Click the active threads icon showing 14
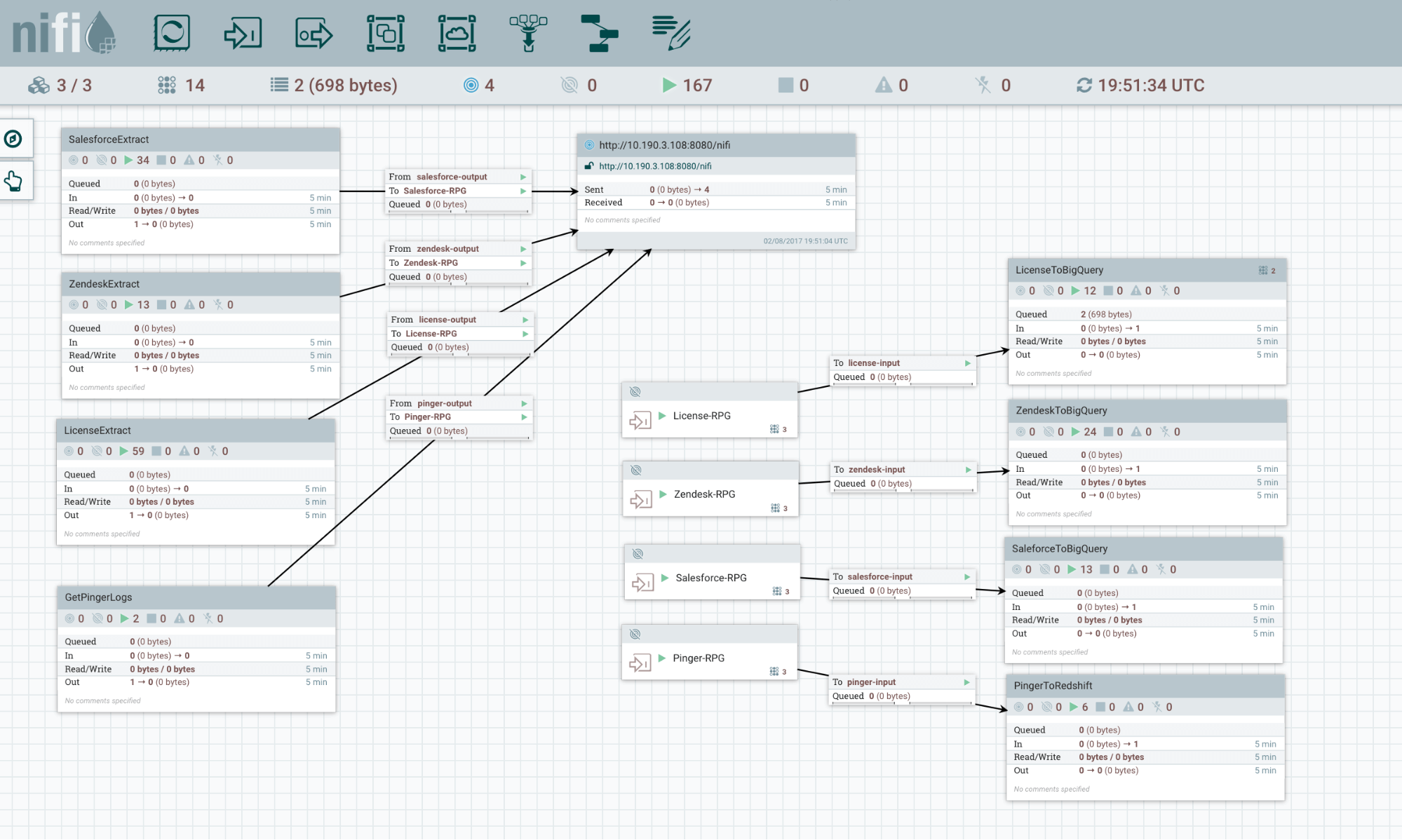The width and height of the screenshot is (1402, 840). (x=167, y=86)
